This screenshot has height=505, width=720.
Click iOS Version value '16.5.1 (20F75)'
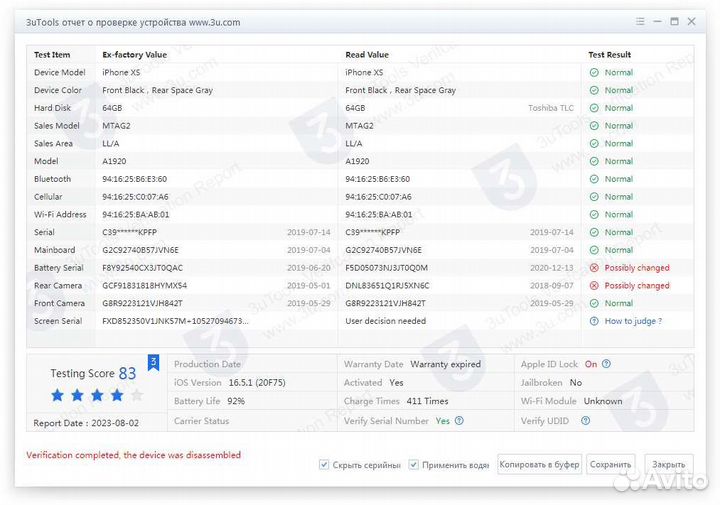(x=257, y=382)
